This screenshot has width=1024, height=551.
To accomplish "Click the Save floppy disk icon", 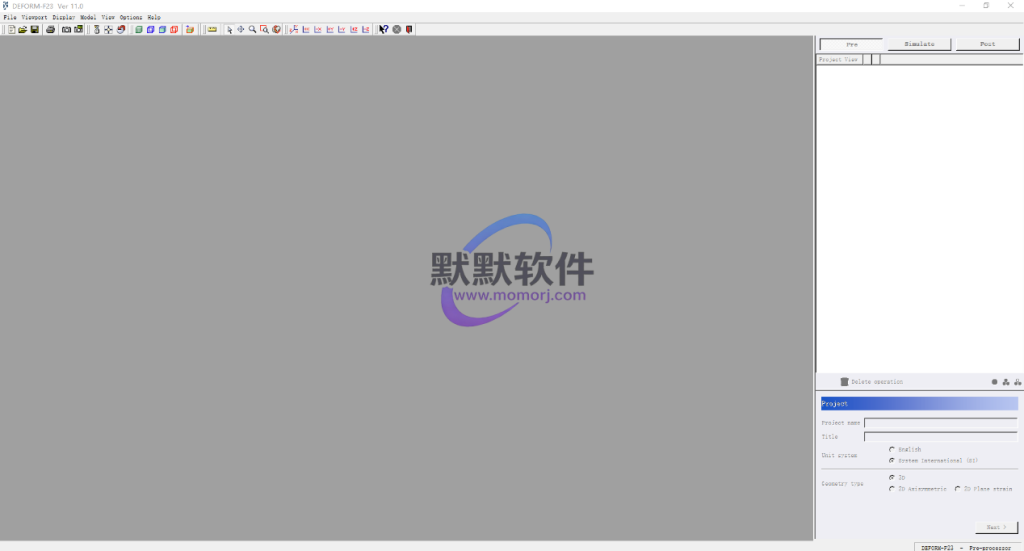I will coord(35,30).
